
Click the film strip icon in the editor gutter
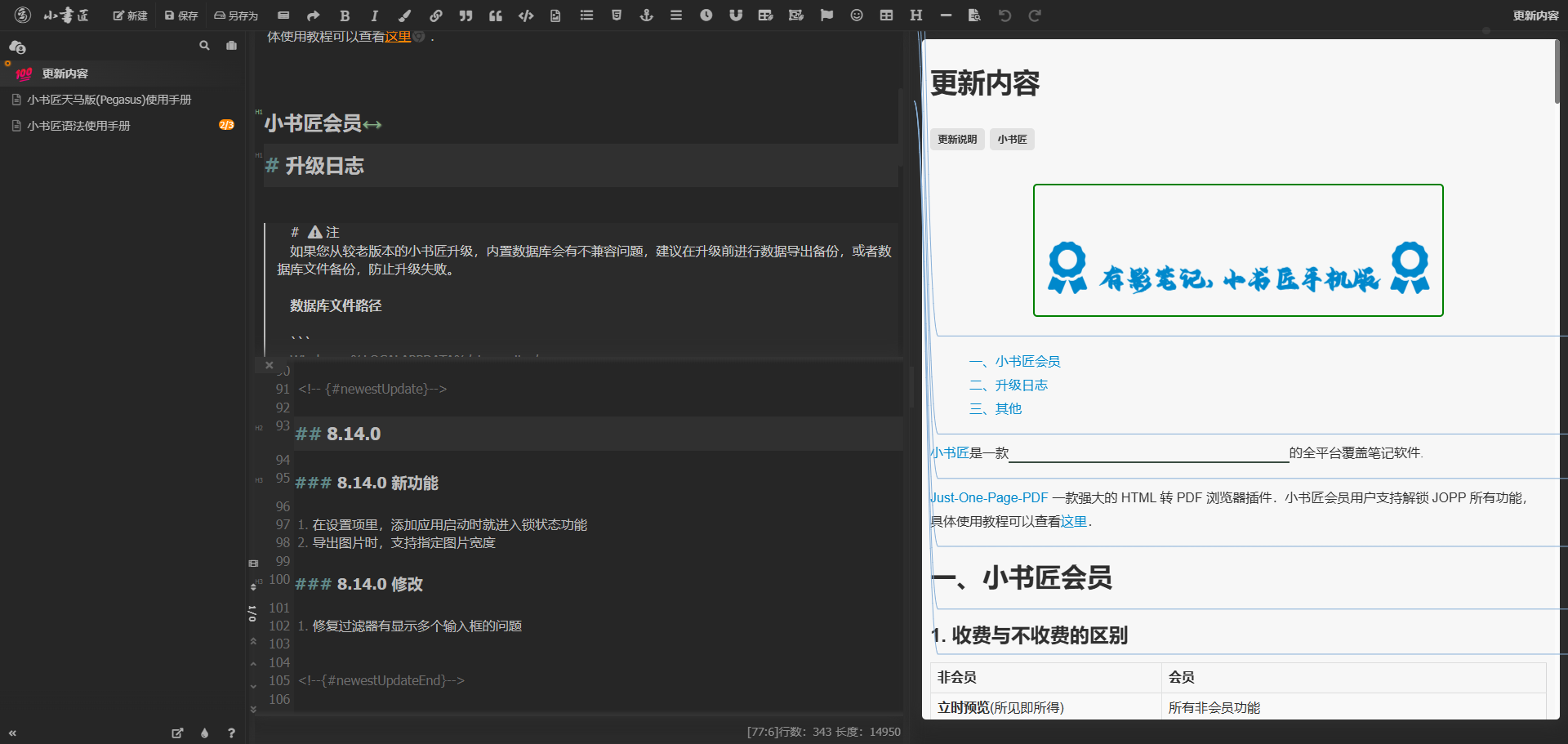tap(253, 564)
